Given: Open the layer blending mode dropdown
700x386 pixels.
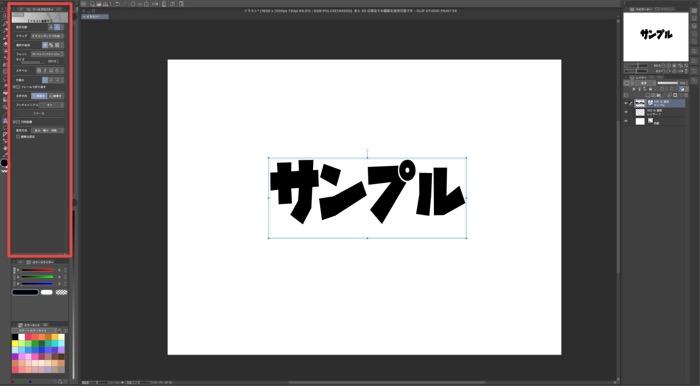Looking at the screenshot, I should (644, 83).
